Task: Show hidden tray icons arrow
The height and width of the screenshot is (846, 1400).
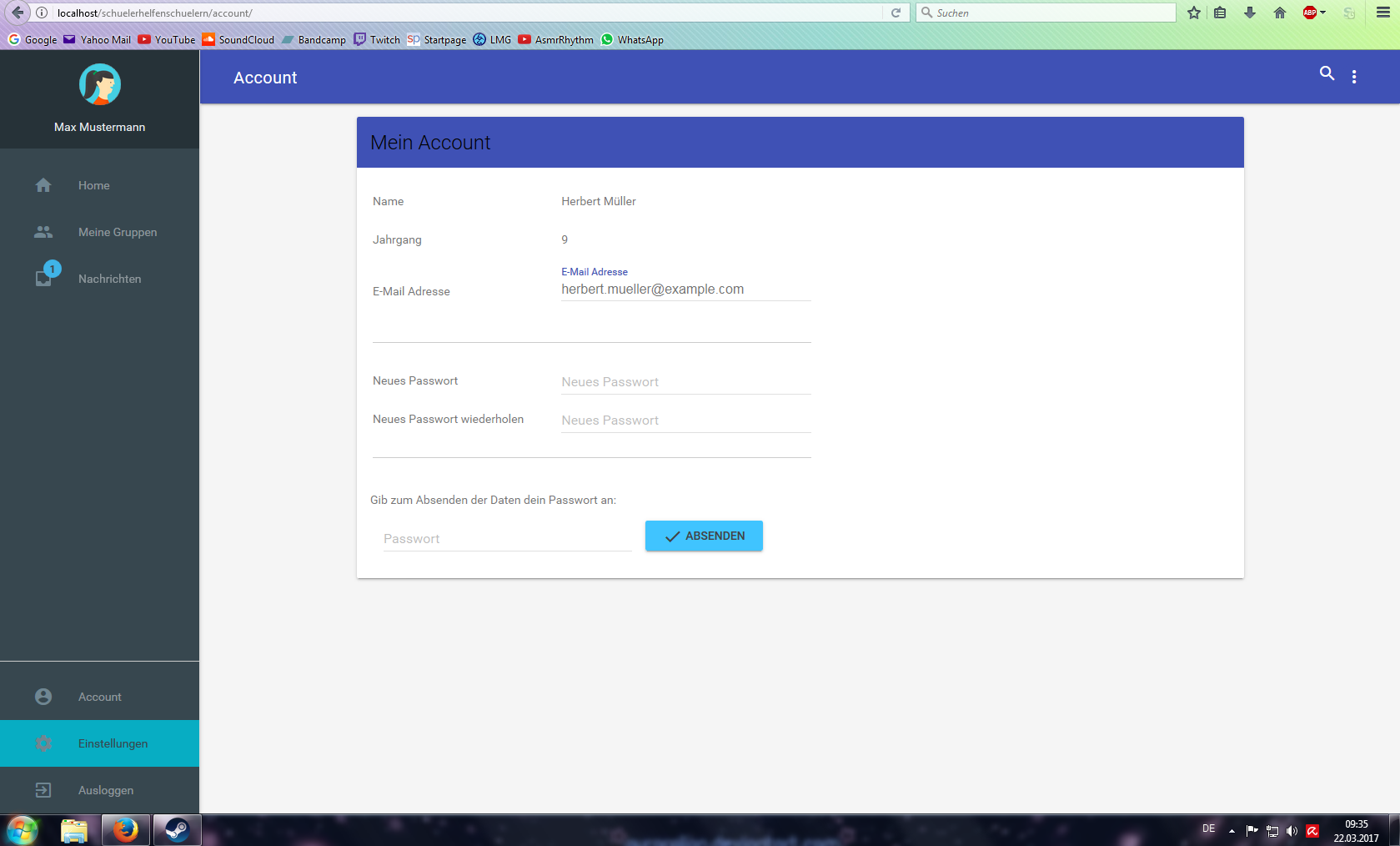Action: 1232,831
